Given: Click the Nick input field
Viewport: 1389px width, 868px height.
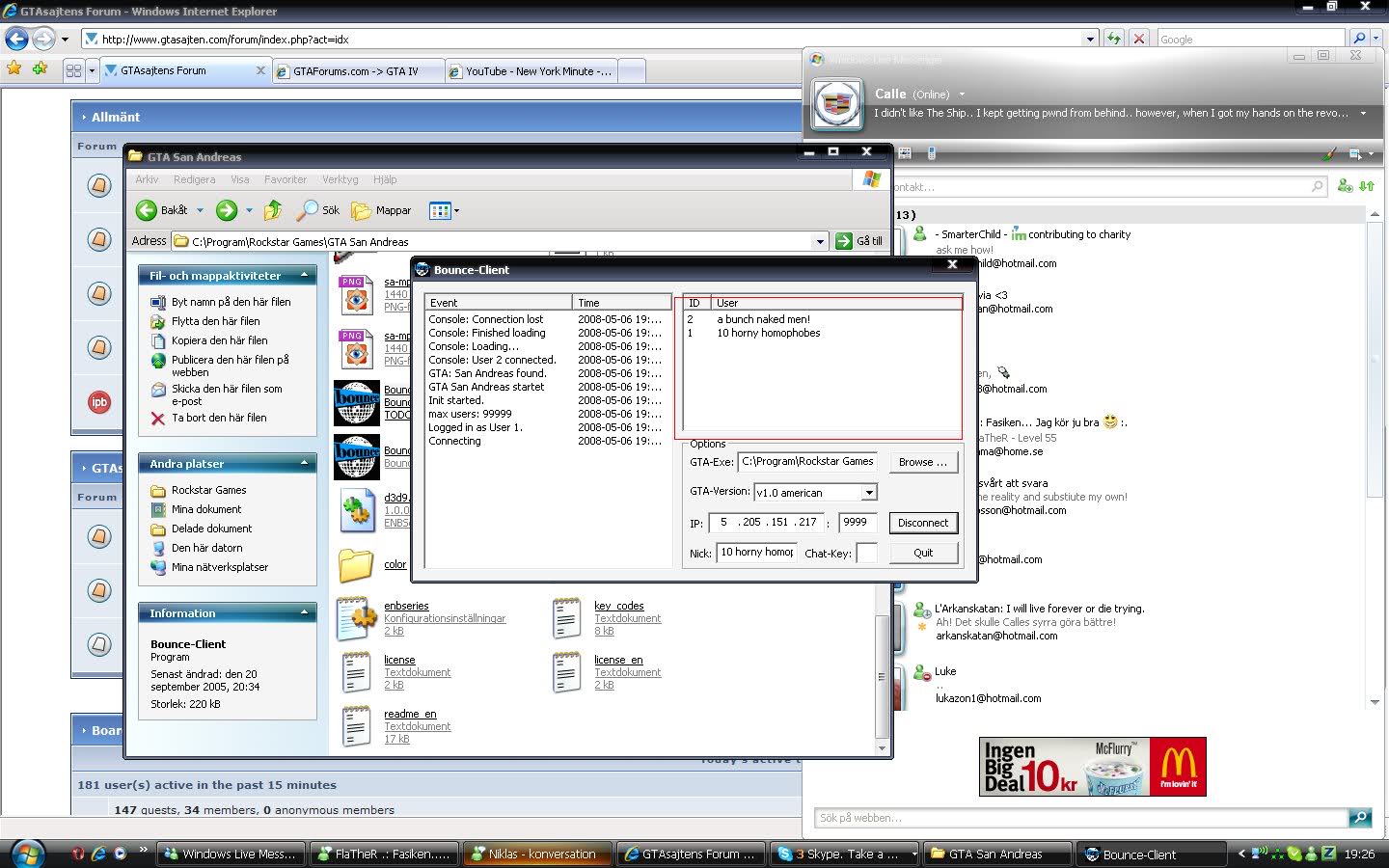Looking at the screenshot, I should pos(757,553).
